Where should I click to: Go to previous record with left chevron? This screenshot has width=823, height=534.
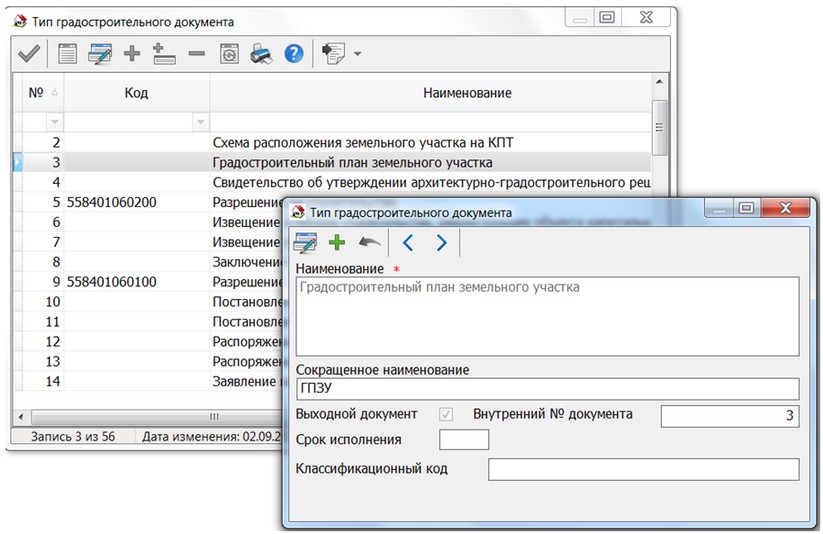(x=407, y=242)
